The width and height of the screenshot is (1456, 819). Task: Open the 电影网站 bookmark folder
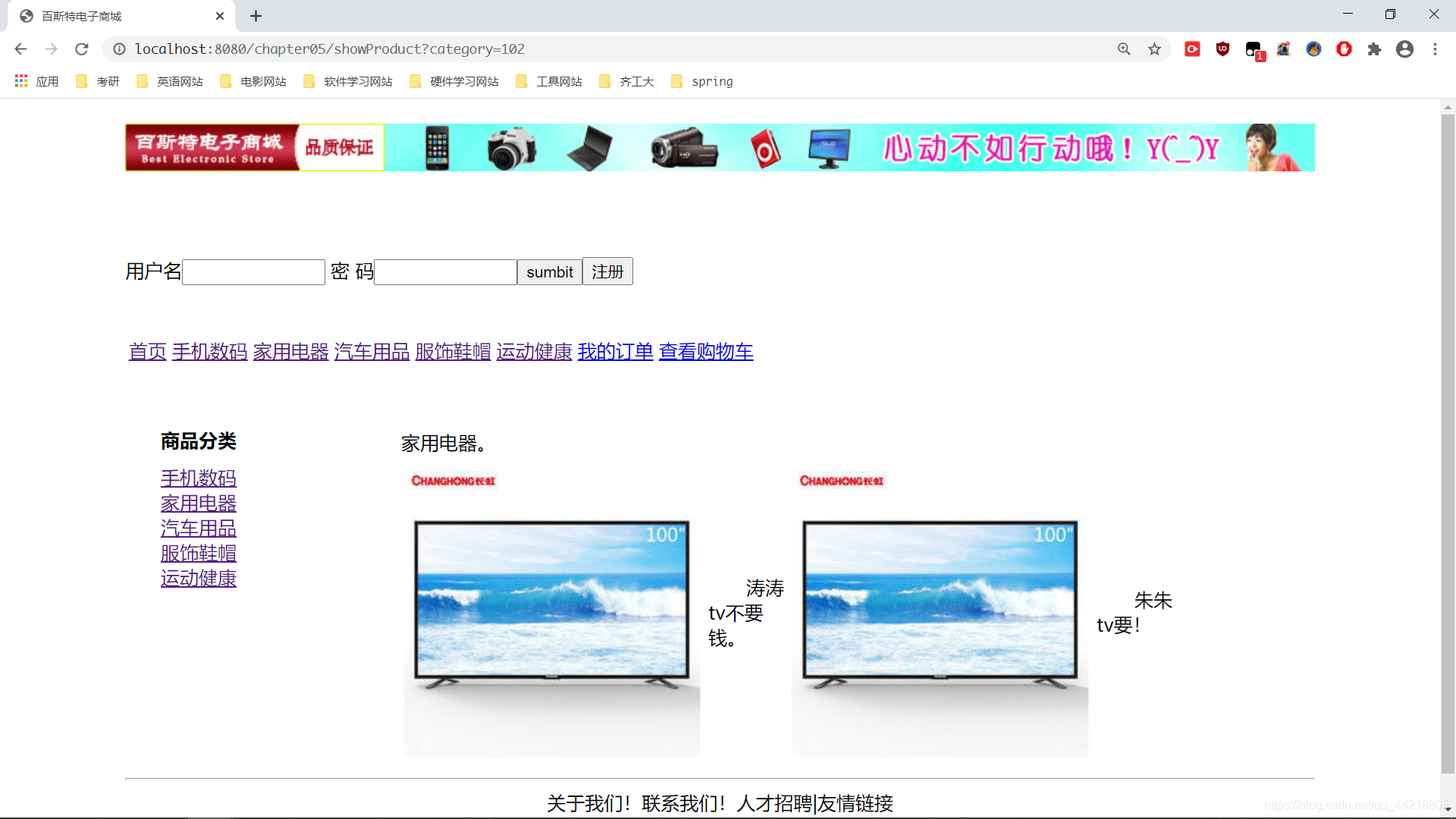(x=253, y=81)
